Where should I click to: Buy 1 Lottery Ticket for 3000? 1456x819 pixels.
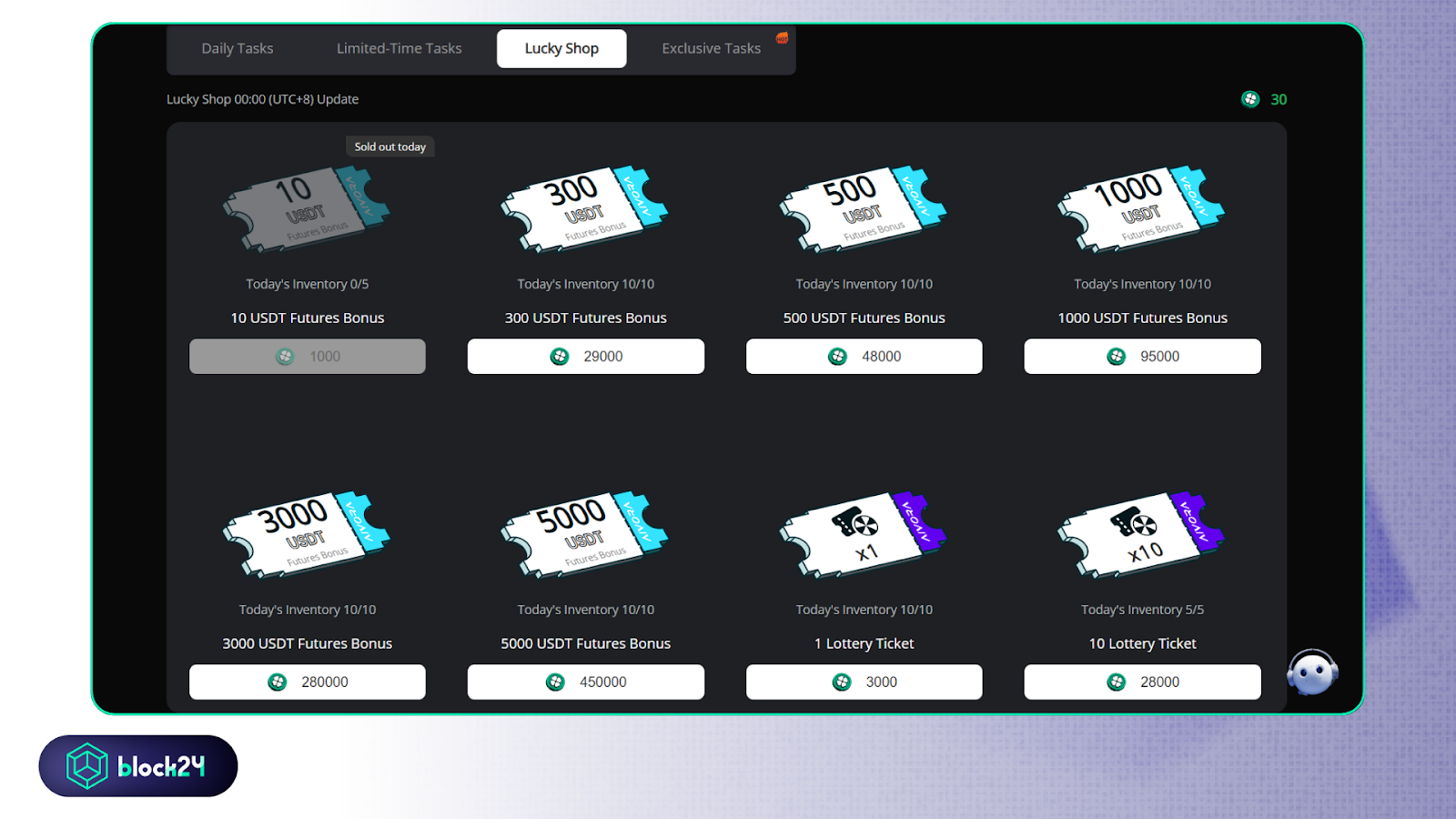(864, 682)
